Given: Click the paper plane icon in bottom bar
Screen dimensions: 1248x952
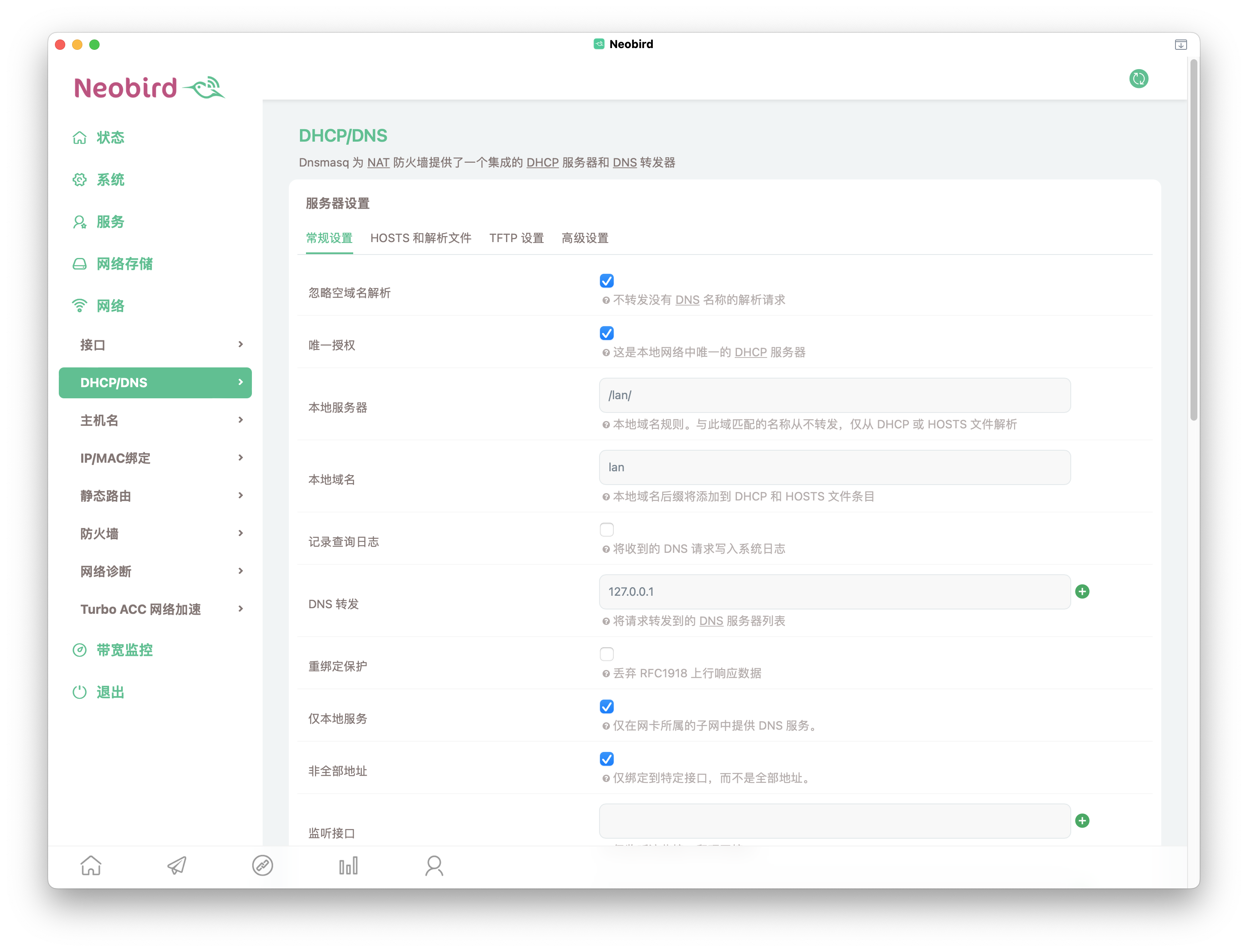Looking at the screenshot, I should (177, 865).
